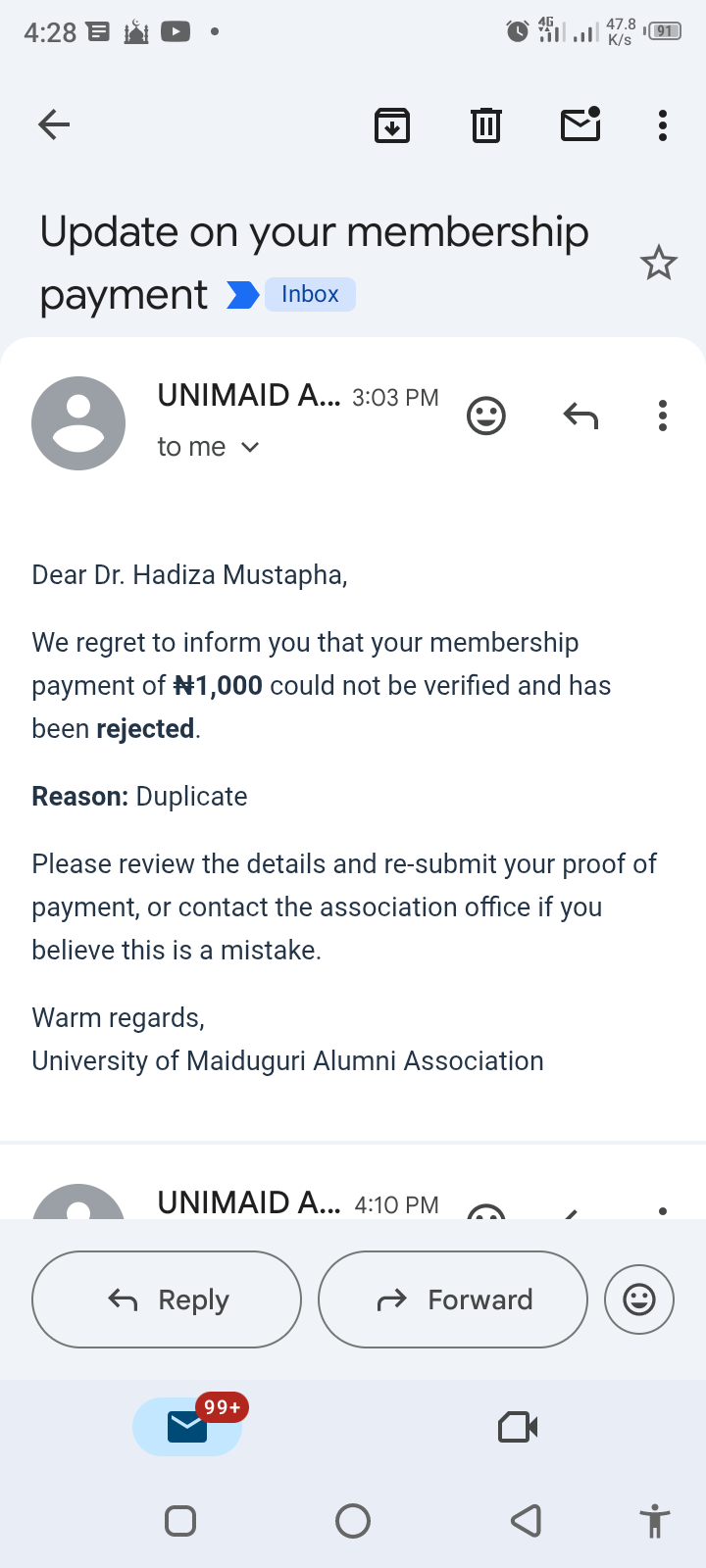706x1568 pixels.
Task: Tap the Forward button
Action: click(453, 1299)
